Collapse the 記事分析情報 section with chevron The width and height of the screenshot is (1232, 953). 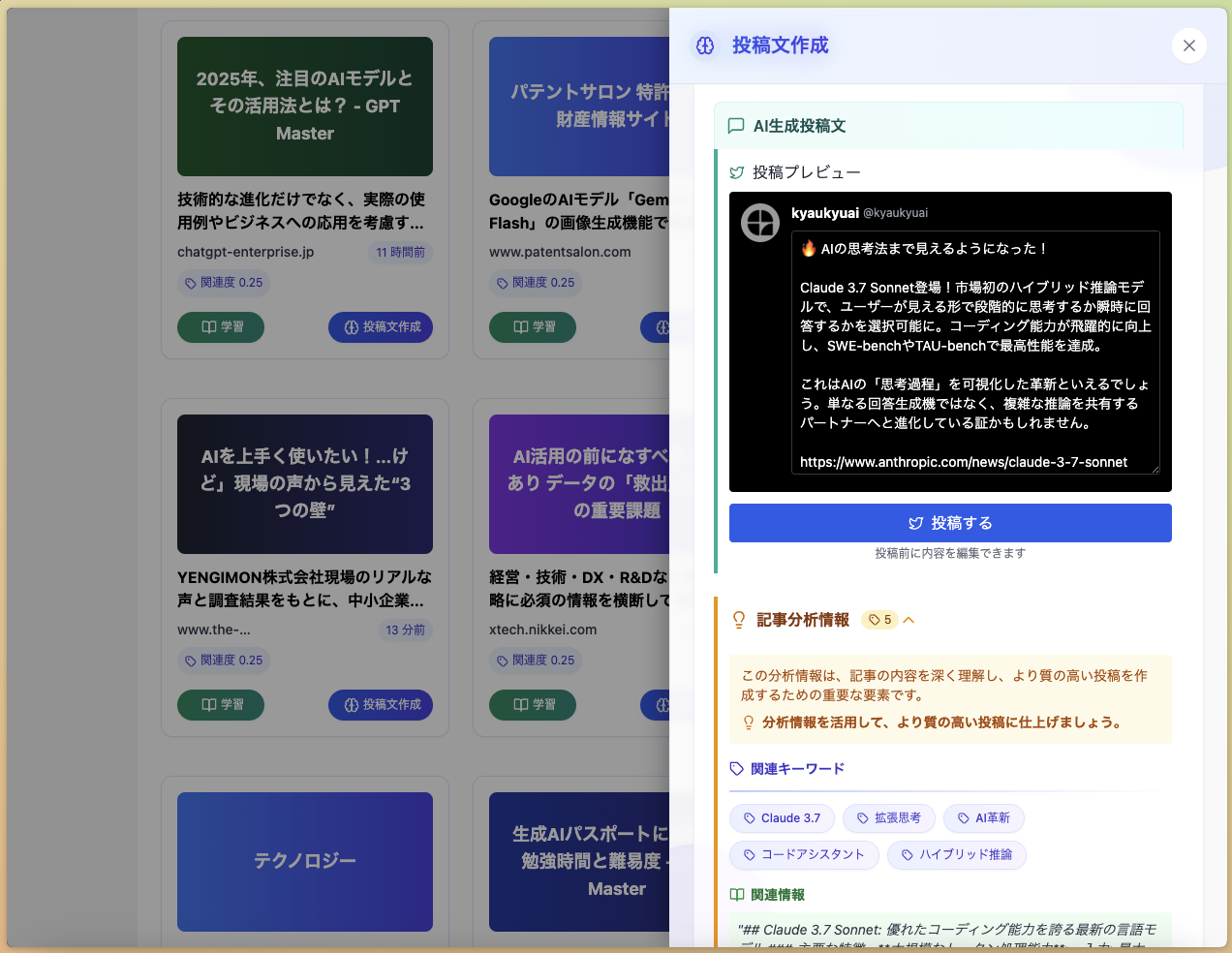click(909, 620)
